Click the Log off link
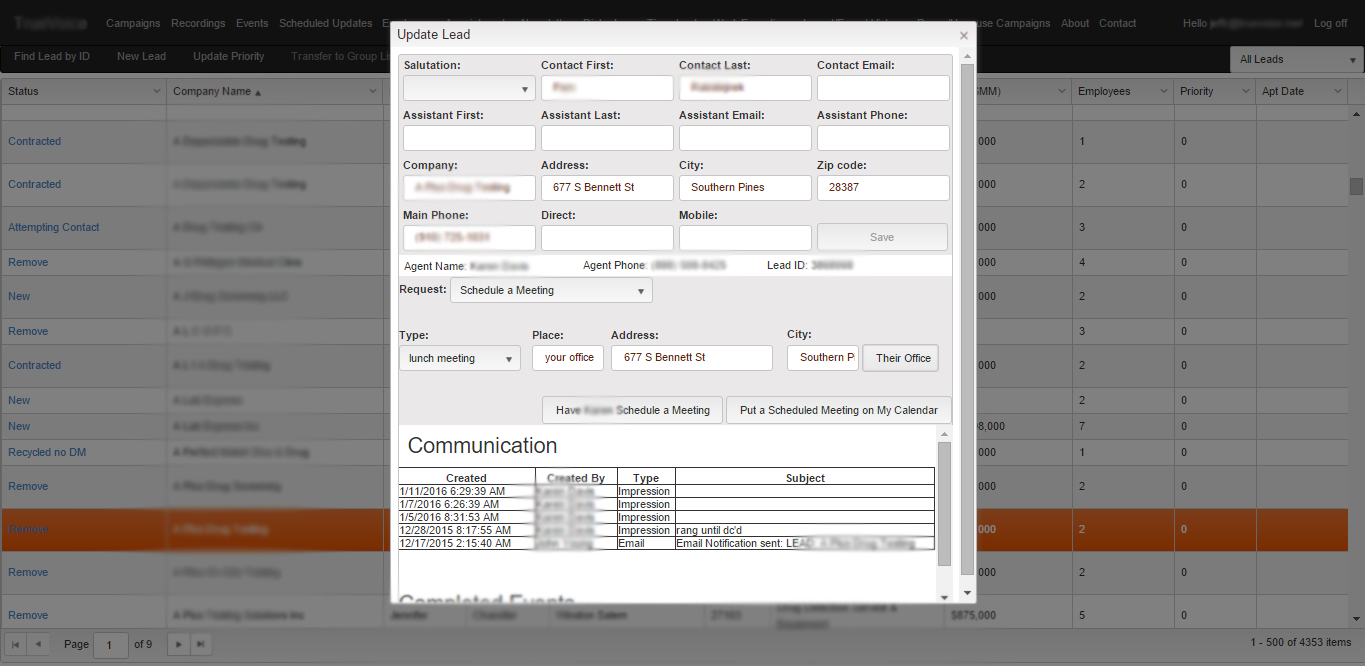1365x666 pixels. (x=1330, y=23)
